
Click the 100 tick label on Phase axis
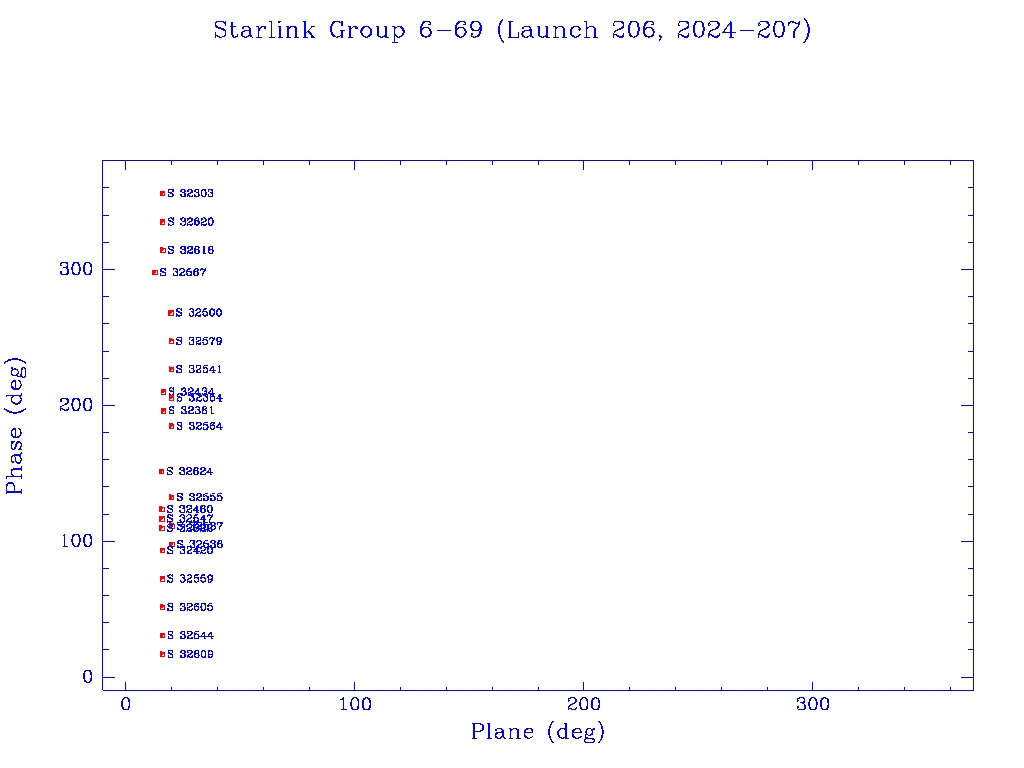[76, 541]
